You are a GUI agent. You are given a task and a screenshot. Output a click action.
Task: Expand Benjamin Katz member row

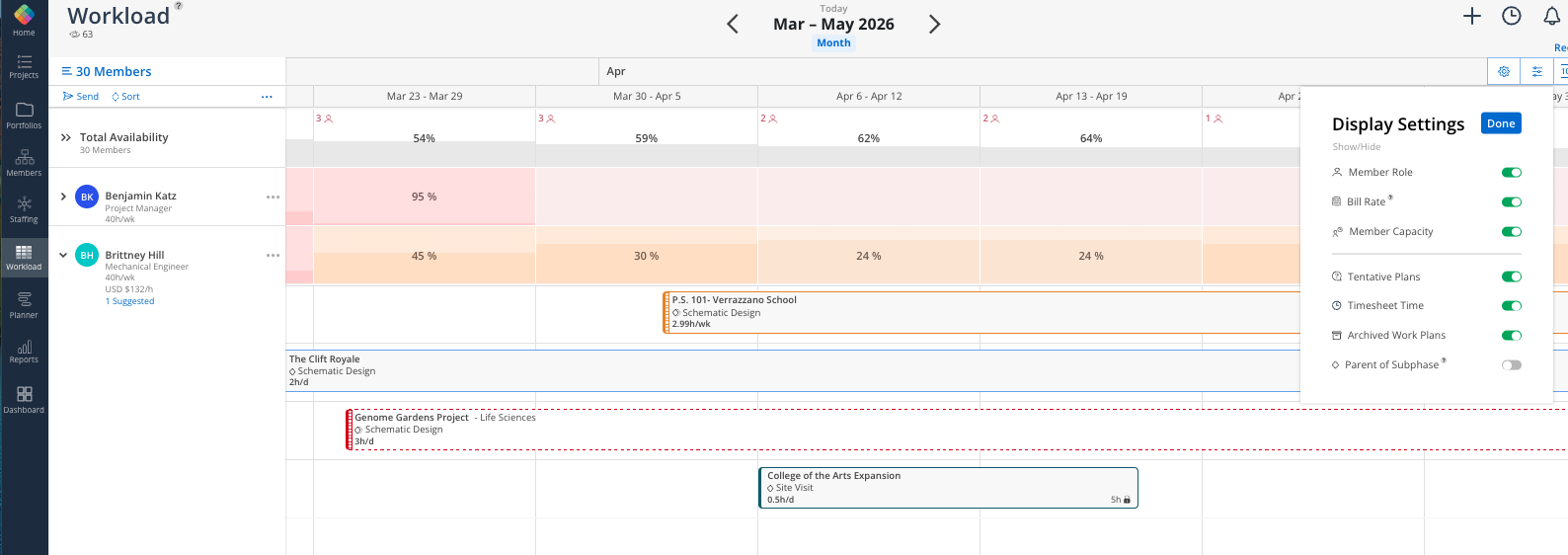point(63,197)
